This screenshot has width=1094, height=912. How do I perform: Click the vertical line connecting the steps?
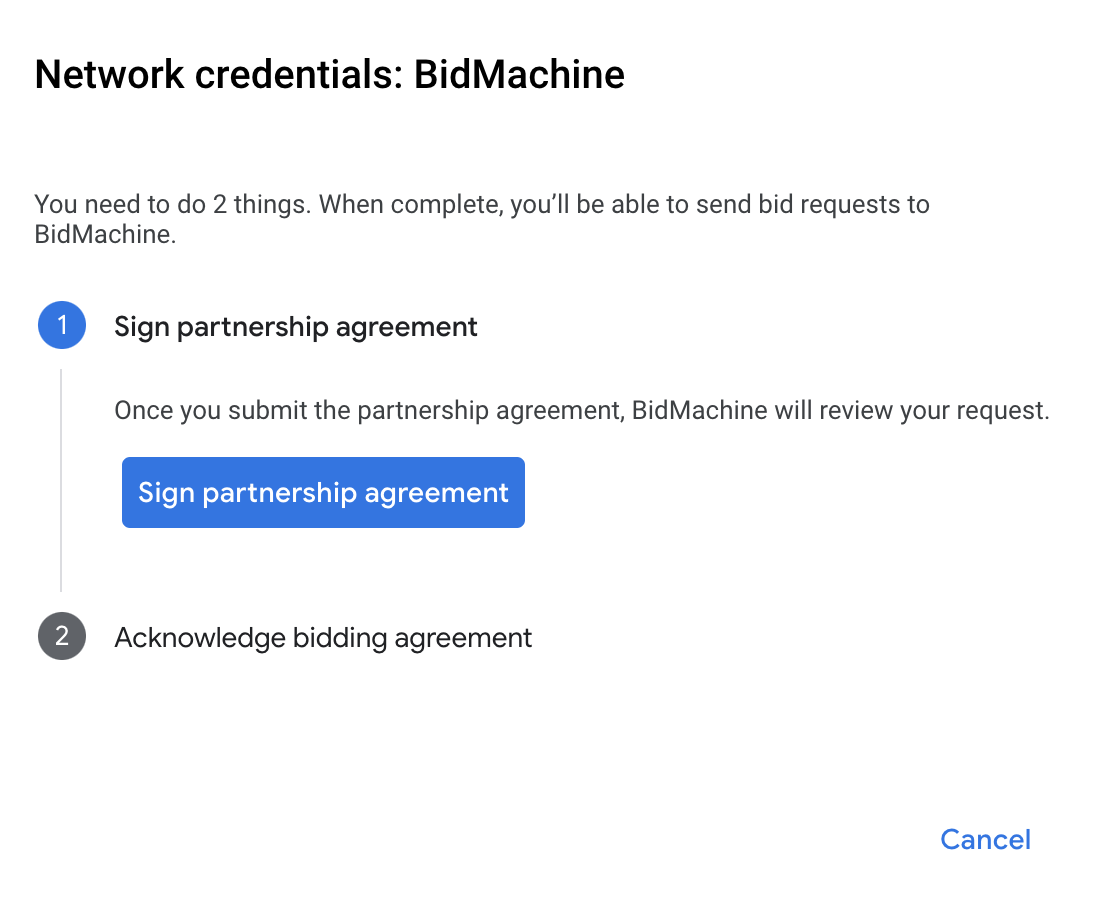click(x=61, y=480)
